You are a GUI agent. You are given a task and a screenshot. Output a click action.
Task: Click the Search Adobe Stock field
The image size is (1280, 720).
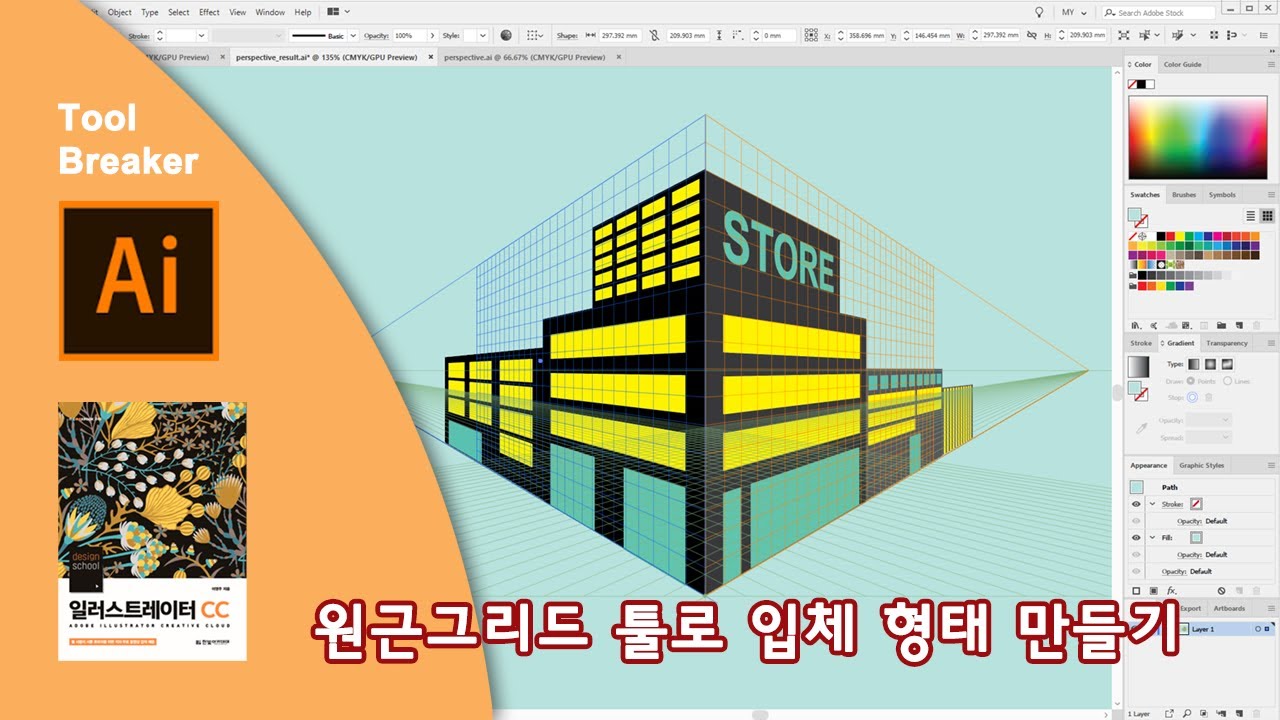click(x=1159, y=13)
